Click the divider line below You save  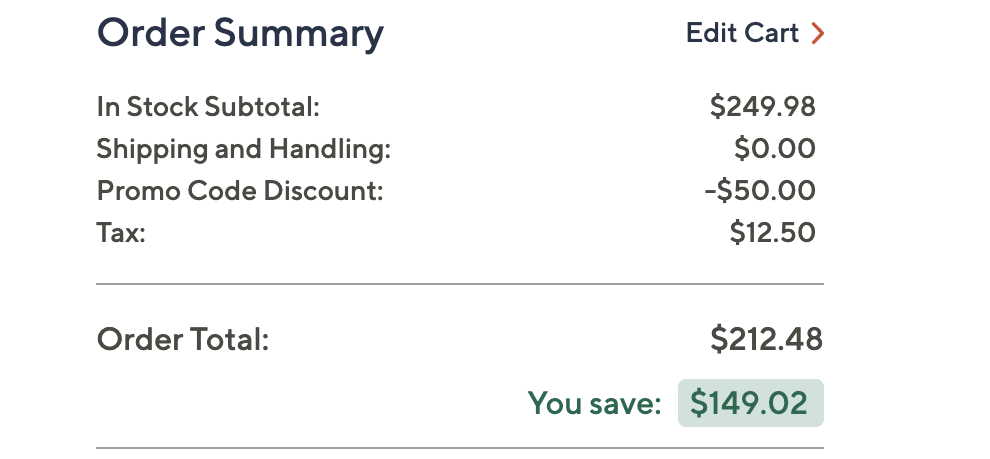click(460, 447)
